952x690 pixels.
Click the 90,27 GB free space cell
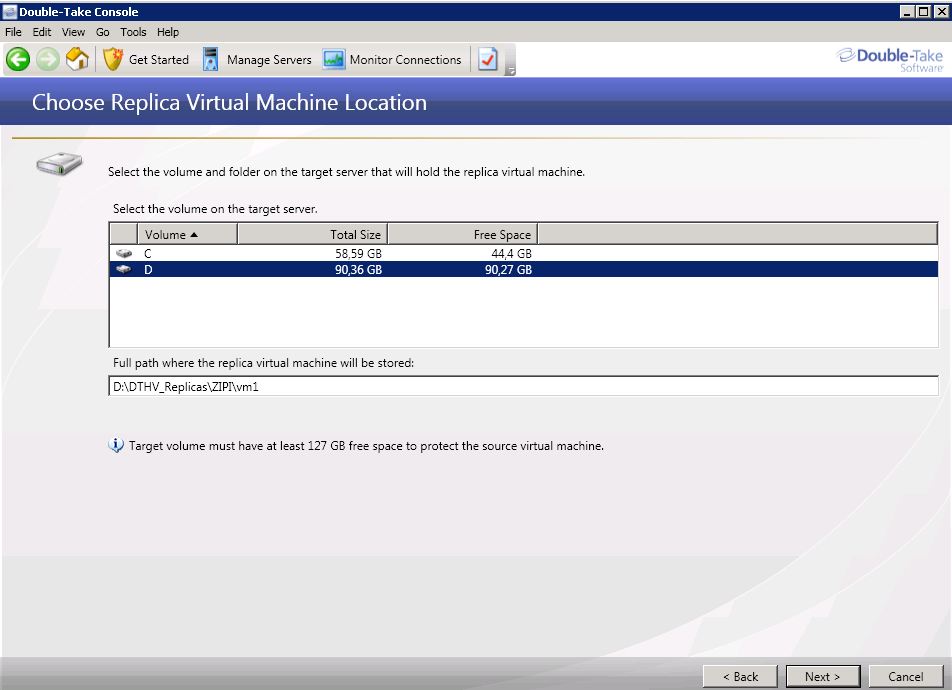[508, 269]
